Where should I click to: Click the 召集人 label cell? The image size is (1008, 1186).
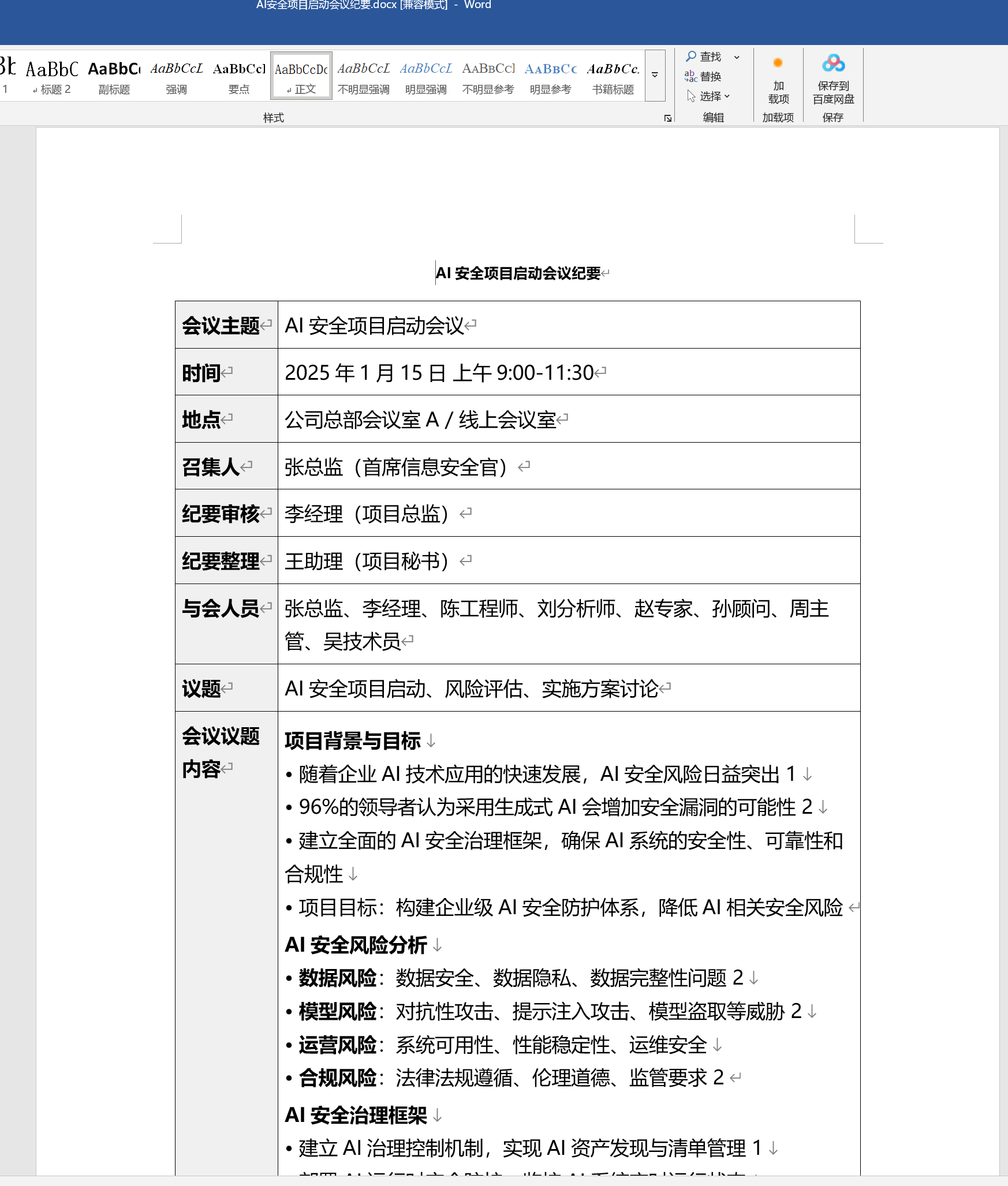point(226,466)
